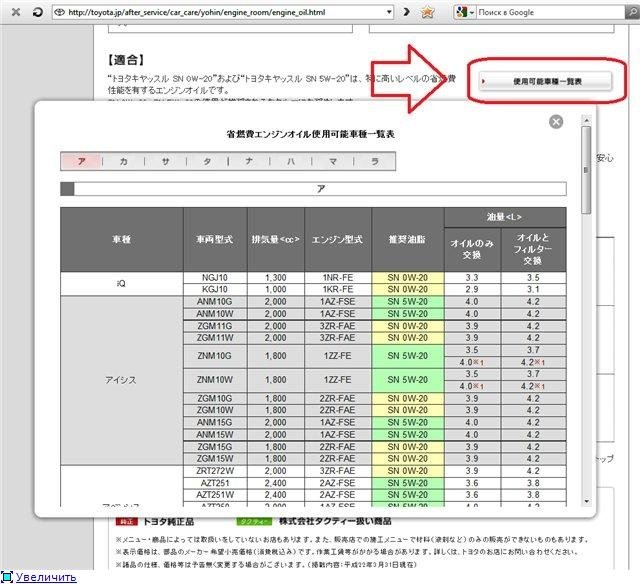Open the address bar history dropdown arrow
The width and height of the screenshot is (640, 584).
389,12
